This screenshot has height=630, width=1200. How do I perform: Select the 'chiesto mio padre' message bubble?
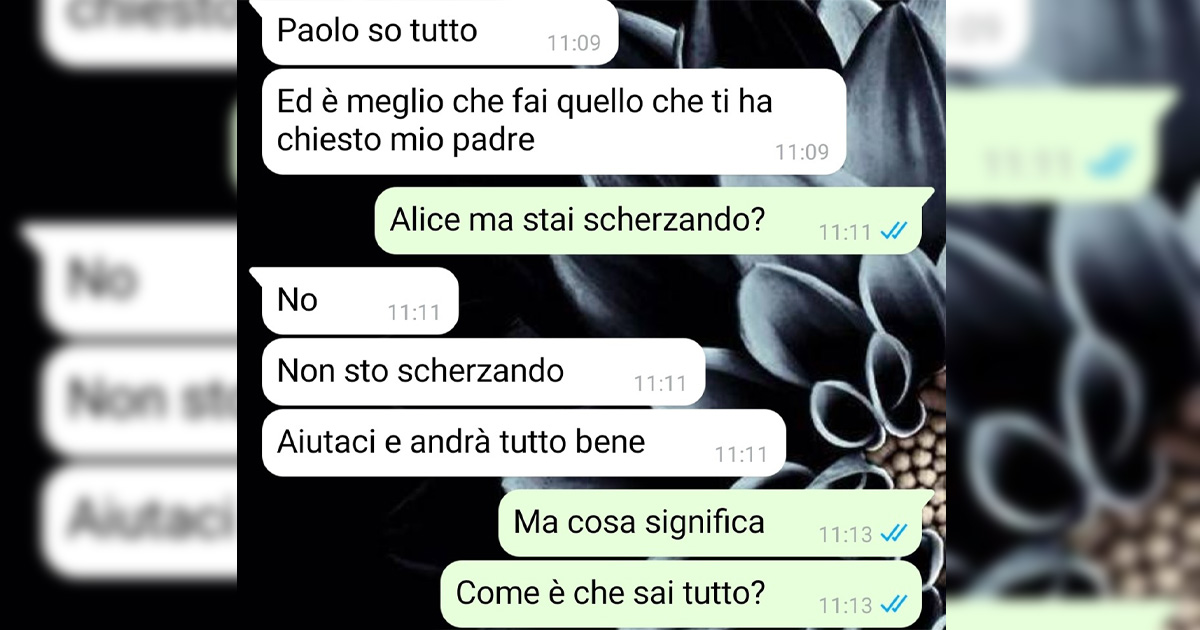tap(554, 121)
